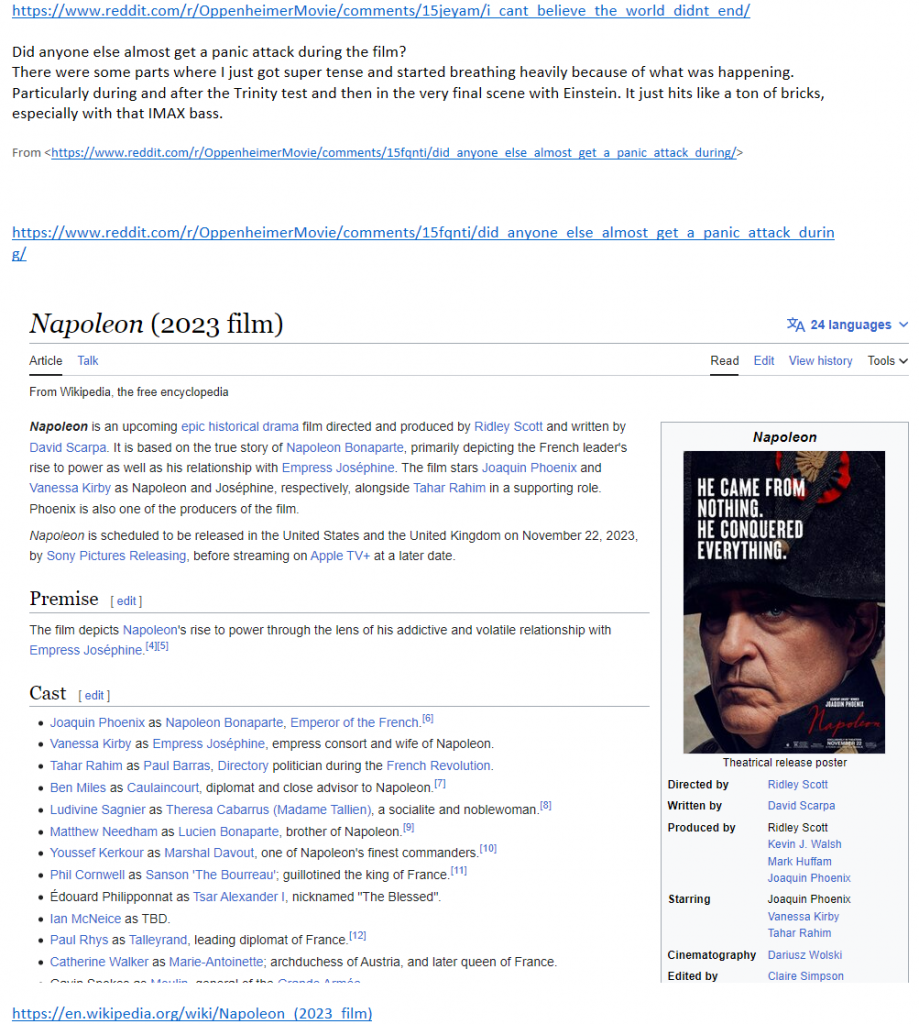Click edit link beside Premise heading
The width and height of the screenshot is (919, 1024).
pyautogui.click(x=126, y=601)
